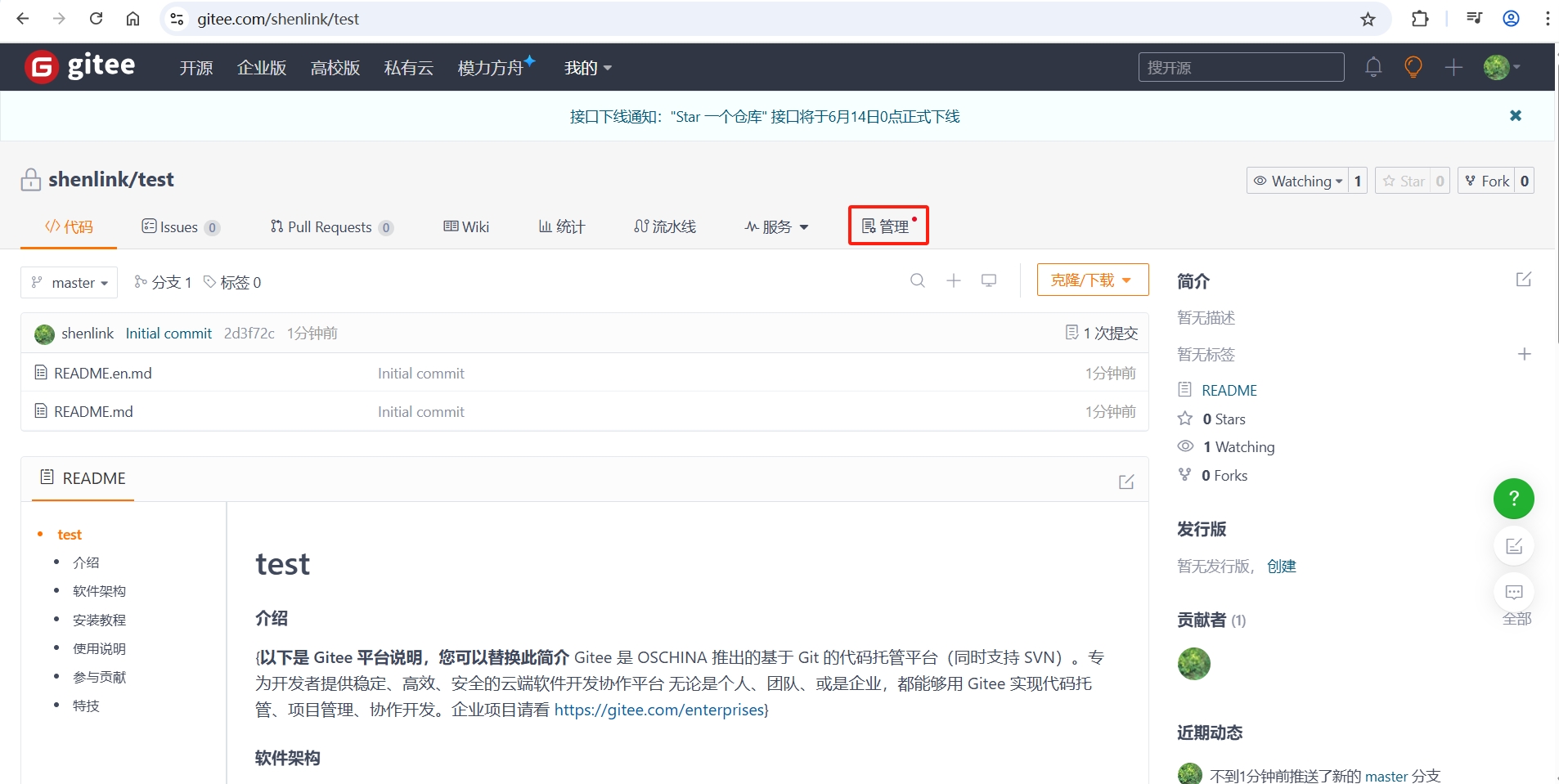Click the Fork button
The height and width of the screenshot is (784, 1559).
[x=1494, y=181]
